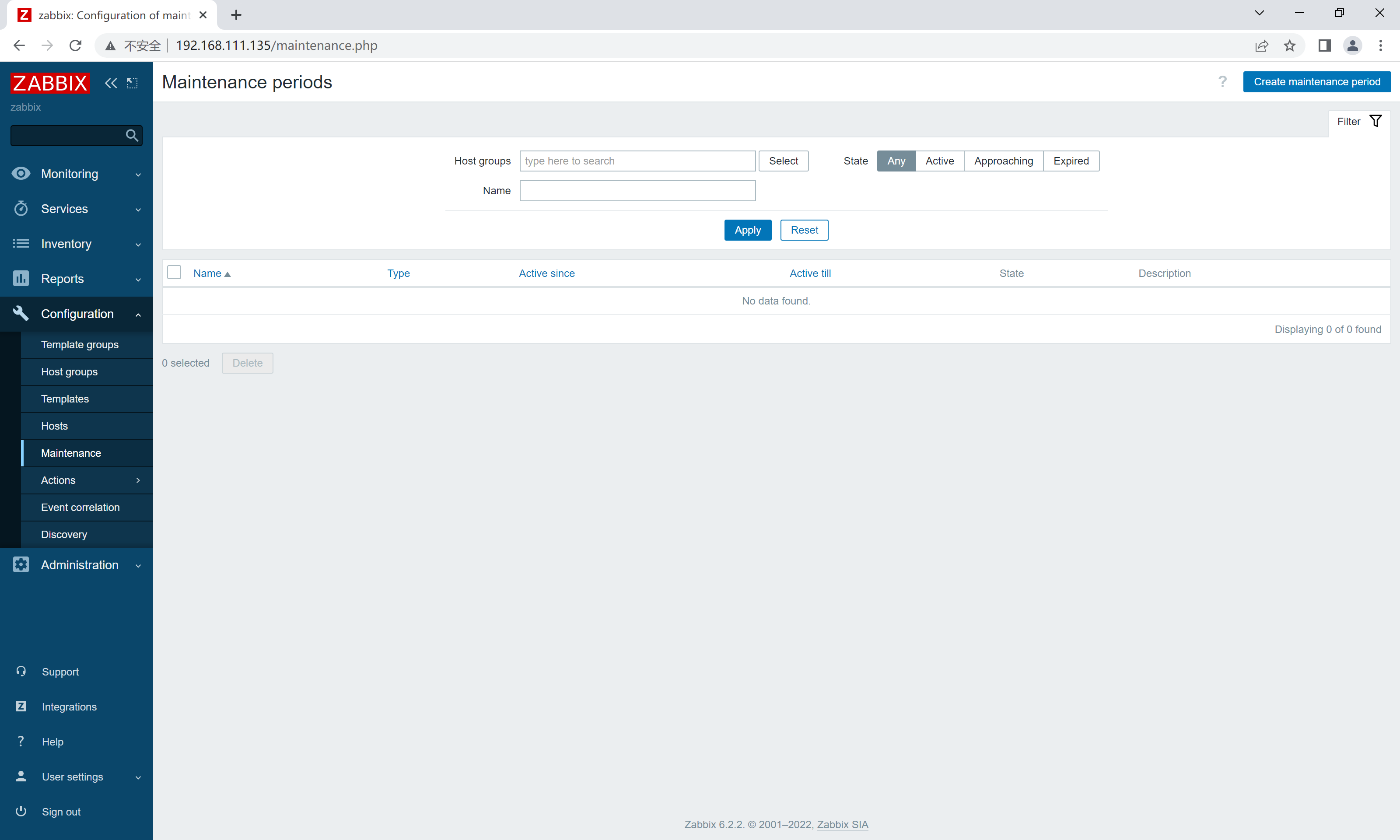The height and width of the screenshot is (840, 1400).
Task: Toggle sidebar kiosk hide icon
Action: [132, 83]
